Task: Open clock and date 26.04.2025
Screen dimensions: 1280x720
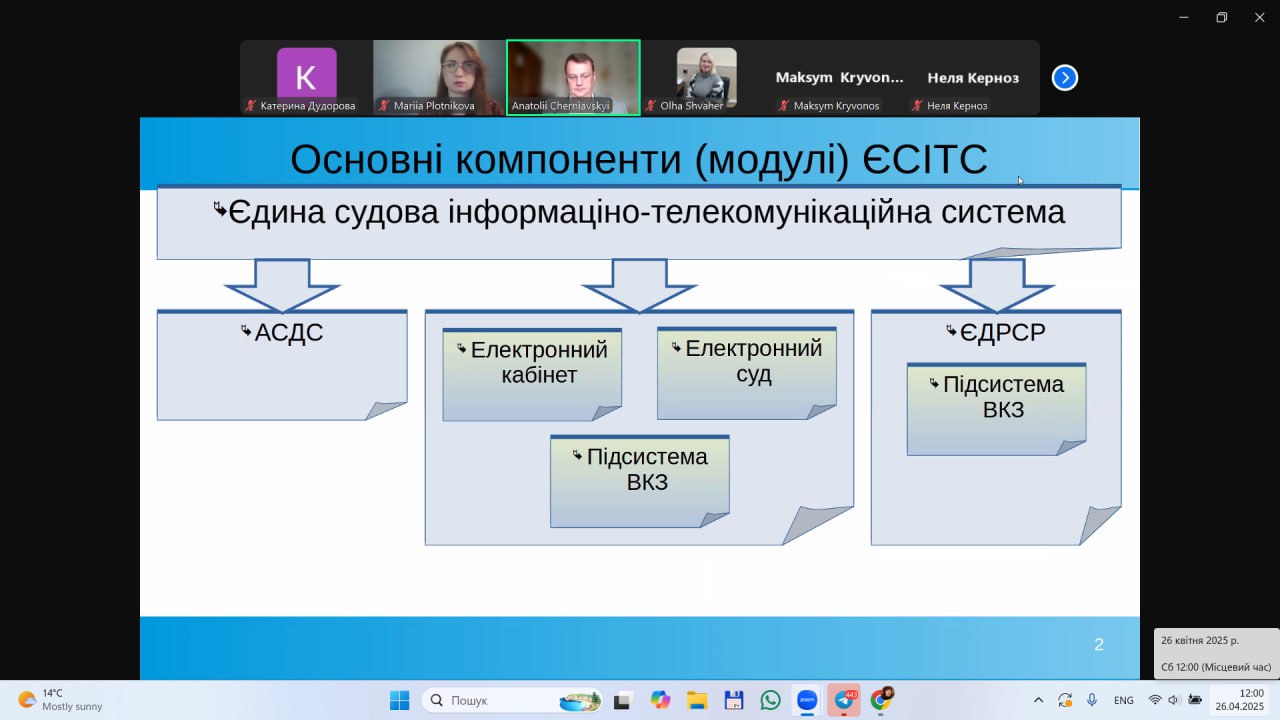Action: [1240, 700]
